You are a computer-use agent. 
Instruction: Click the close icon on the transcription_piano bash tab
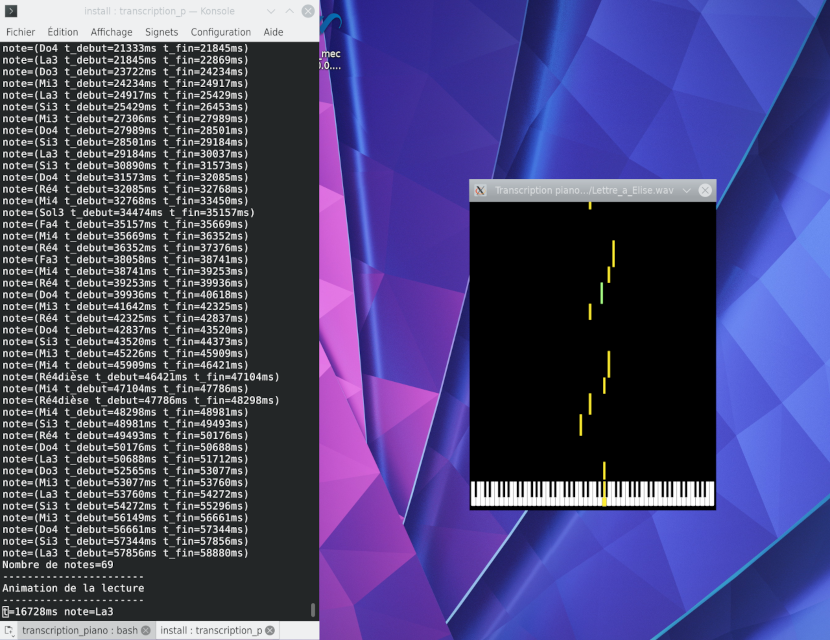[144, 631]
